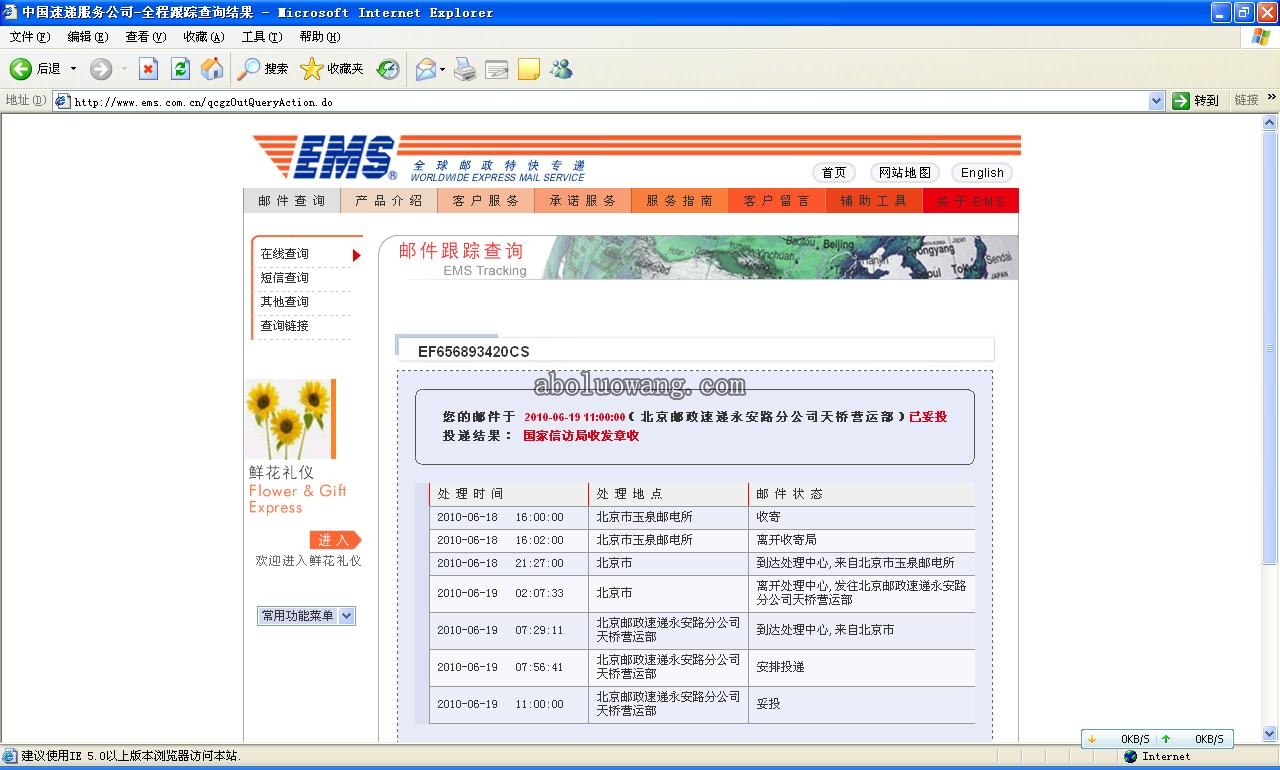
Task: Open the 网站地图 site map button
Action: pyautogui.click(x=904, y=173)
